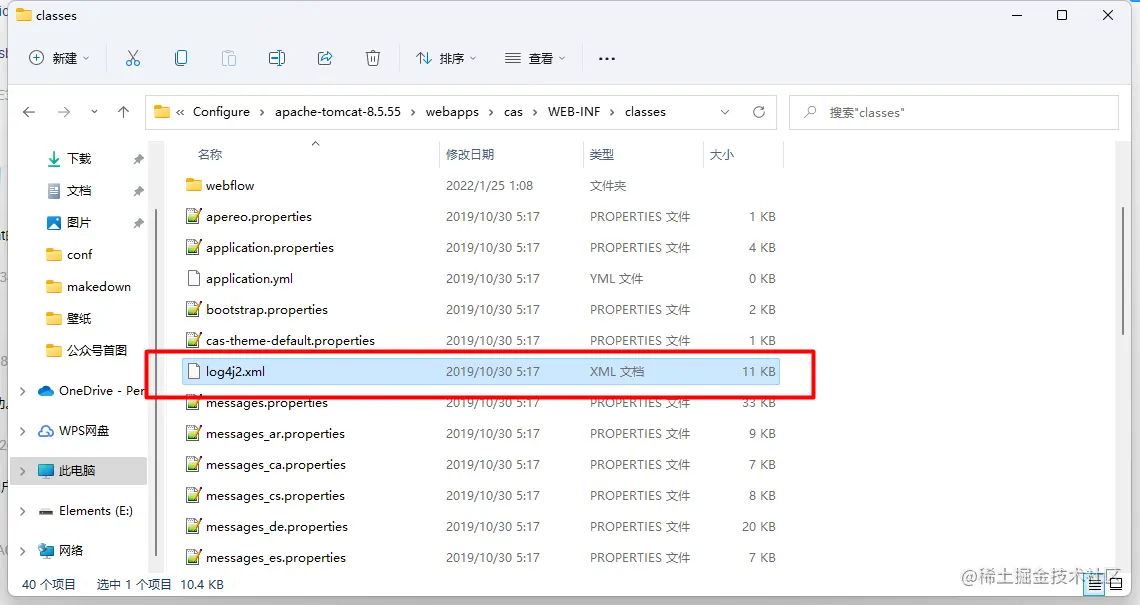Switch to large thumbnails view icon
The width and height of the screenshot is (1140, 605).
[x=1116, y=584]
